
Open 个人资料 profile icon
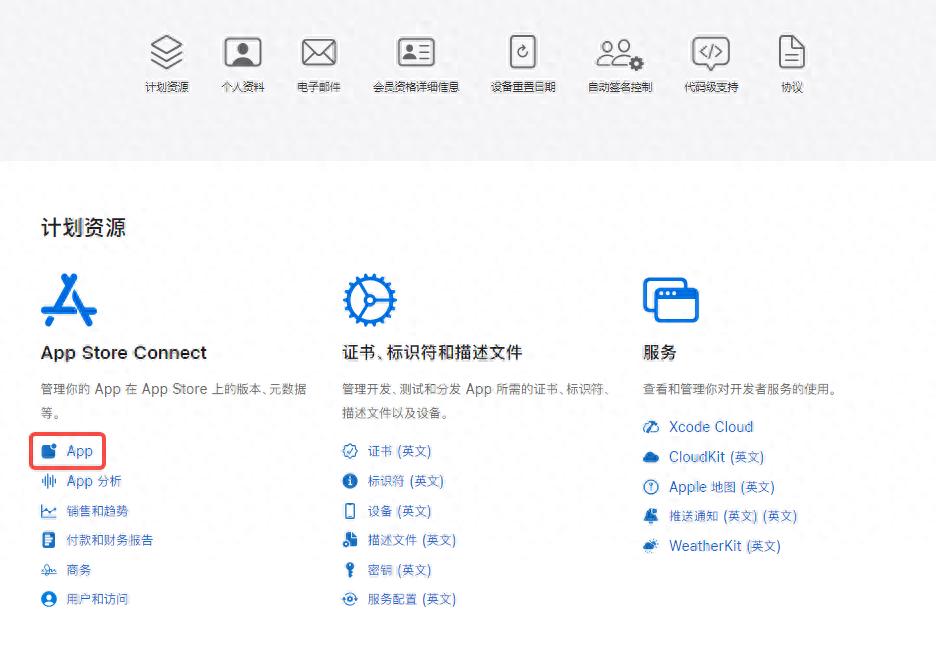[242, 52]
